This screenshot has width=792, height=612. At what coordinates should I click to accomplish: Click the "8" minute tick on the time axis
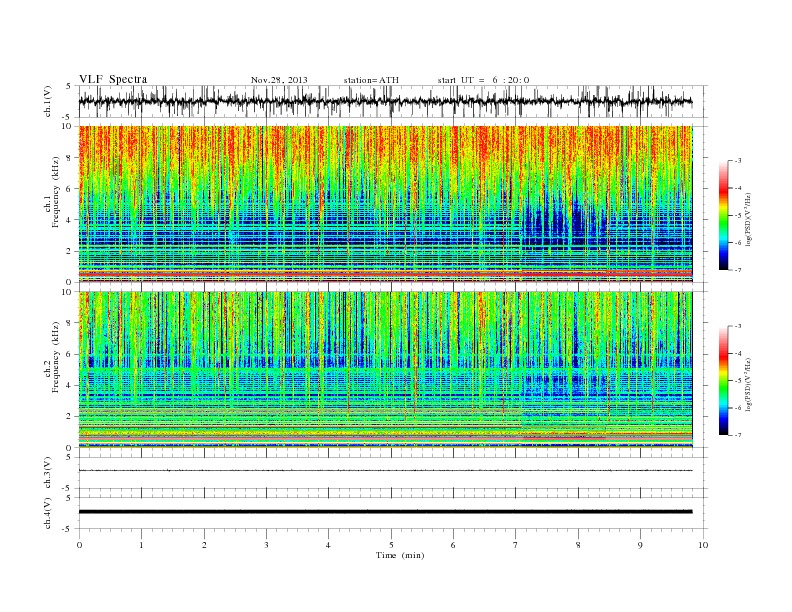(x=578, y=545)
